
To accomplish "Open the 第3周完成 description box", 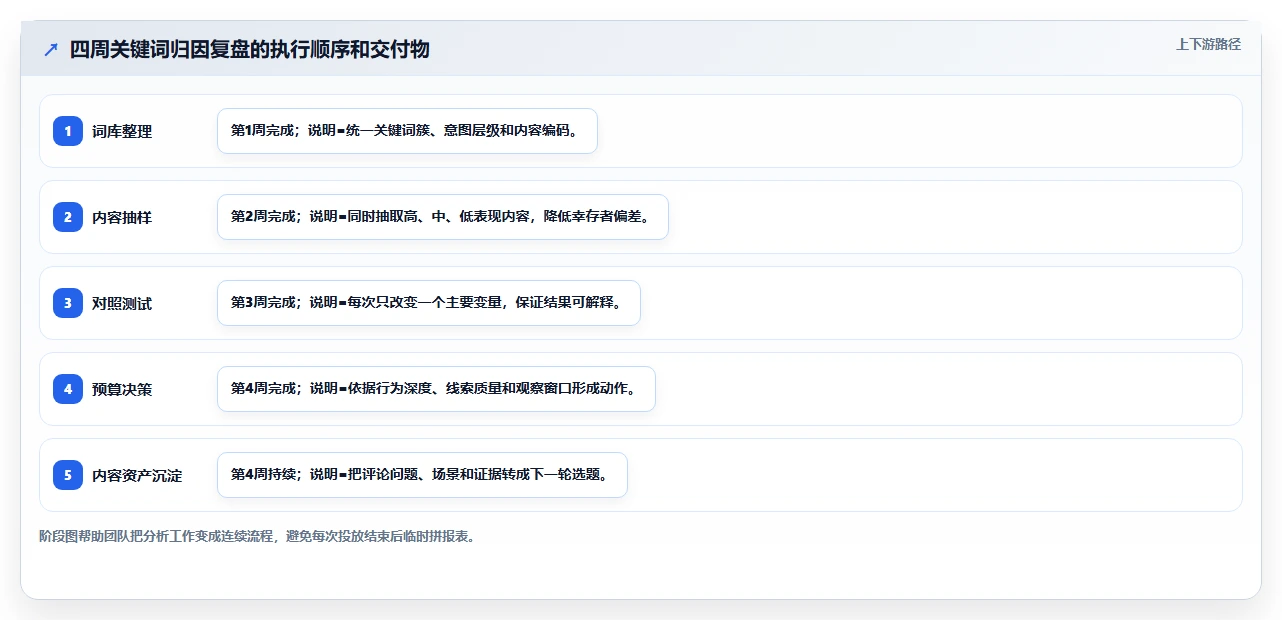I will pos(428,303).
